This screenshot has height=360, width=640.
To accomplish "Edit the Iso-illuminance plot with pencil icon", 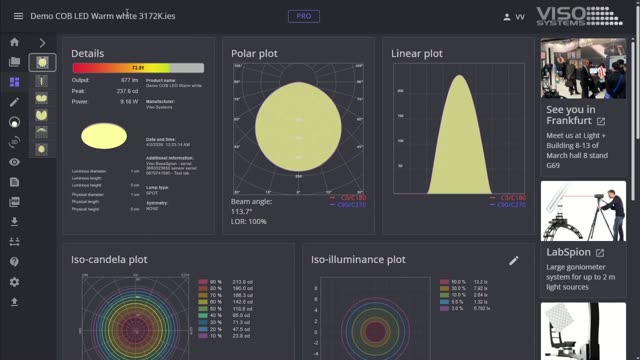I will coord(514,260).
